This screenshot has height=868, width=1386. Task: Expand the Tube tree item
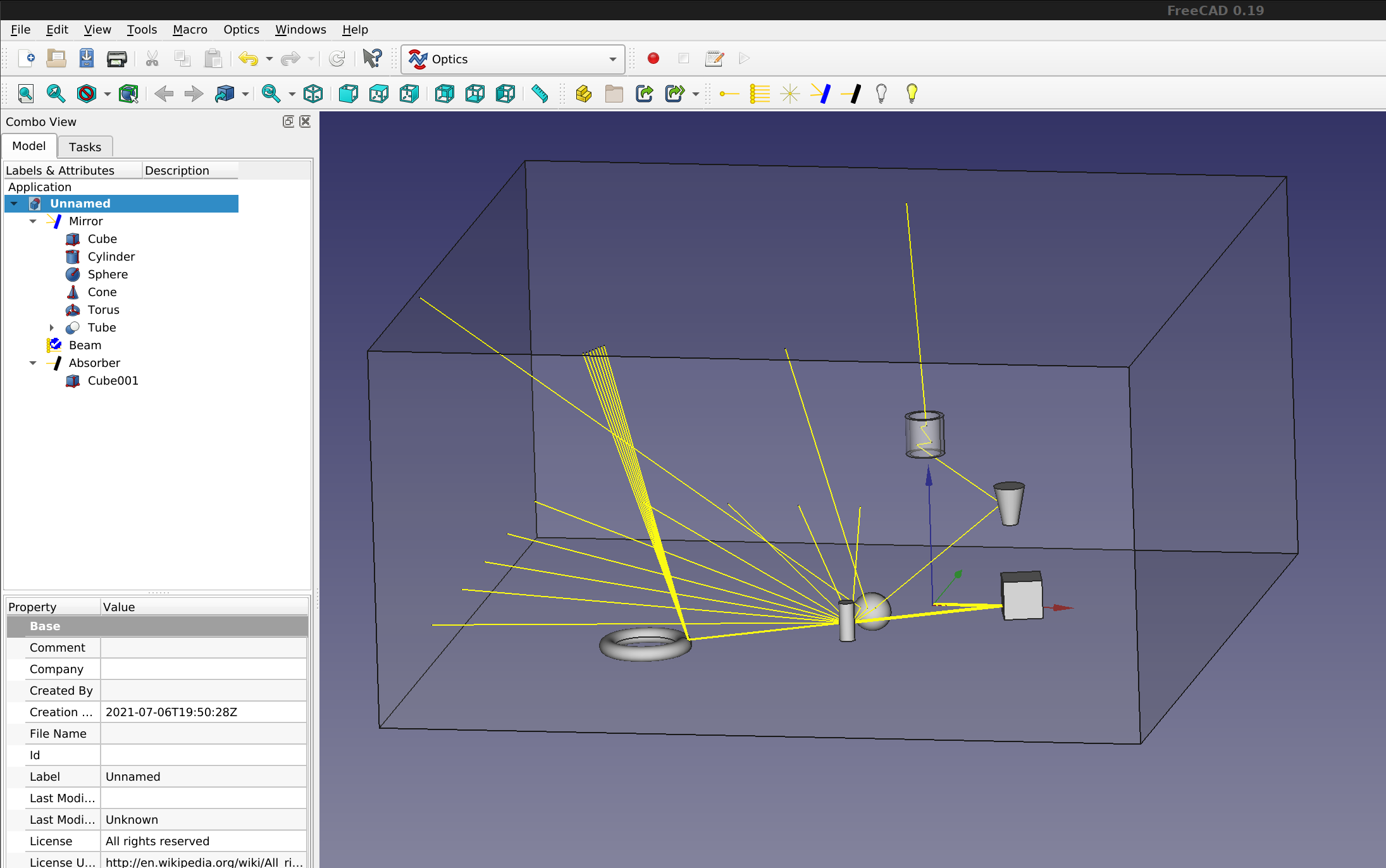52,328
